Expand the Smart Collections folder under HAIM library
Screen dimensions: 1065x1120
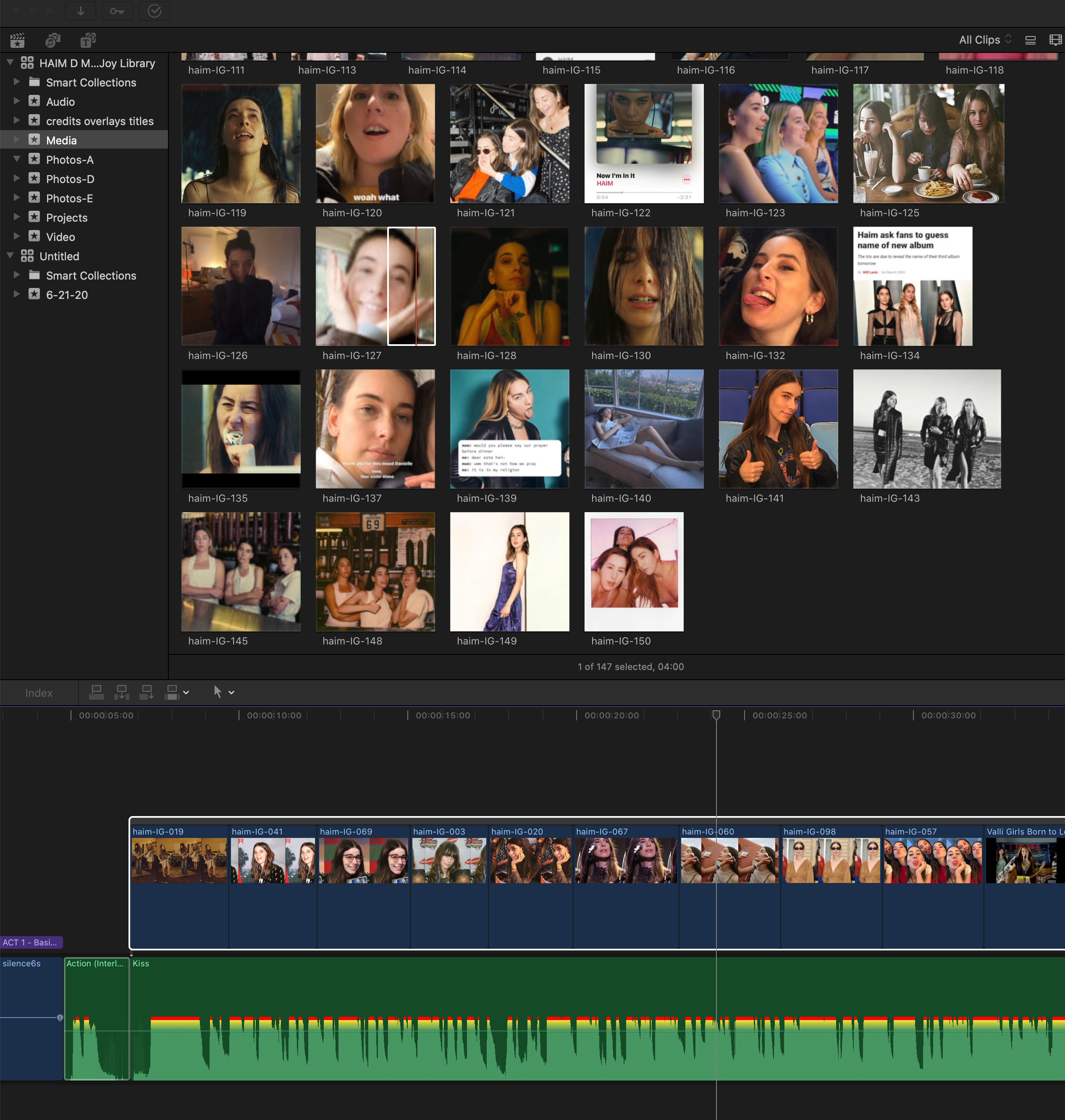coord(16,82)
